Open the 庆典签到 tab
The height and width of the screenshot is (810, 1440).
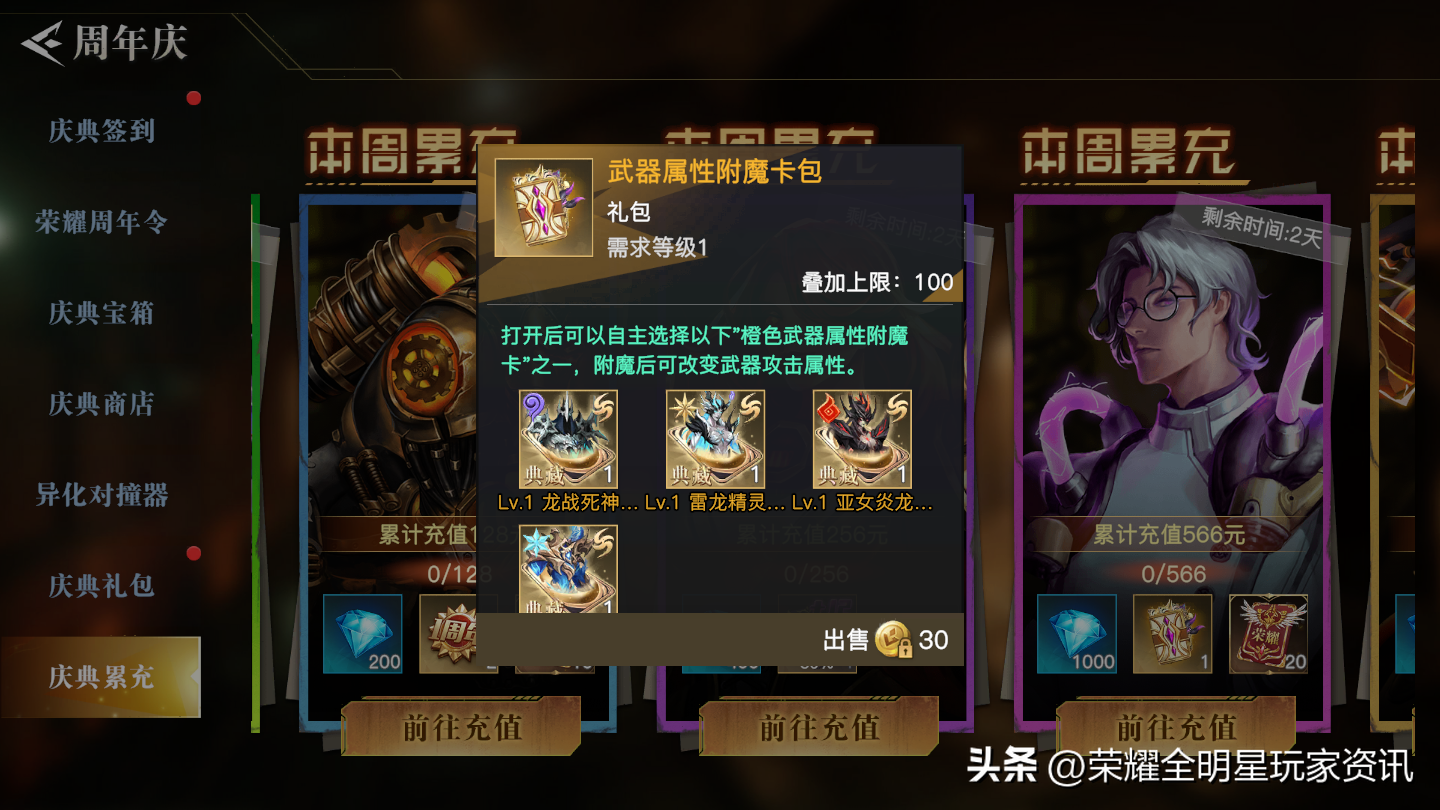coord(101,131)
